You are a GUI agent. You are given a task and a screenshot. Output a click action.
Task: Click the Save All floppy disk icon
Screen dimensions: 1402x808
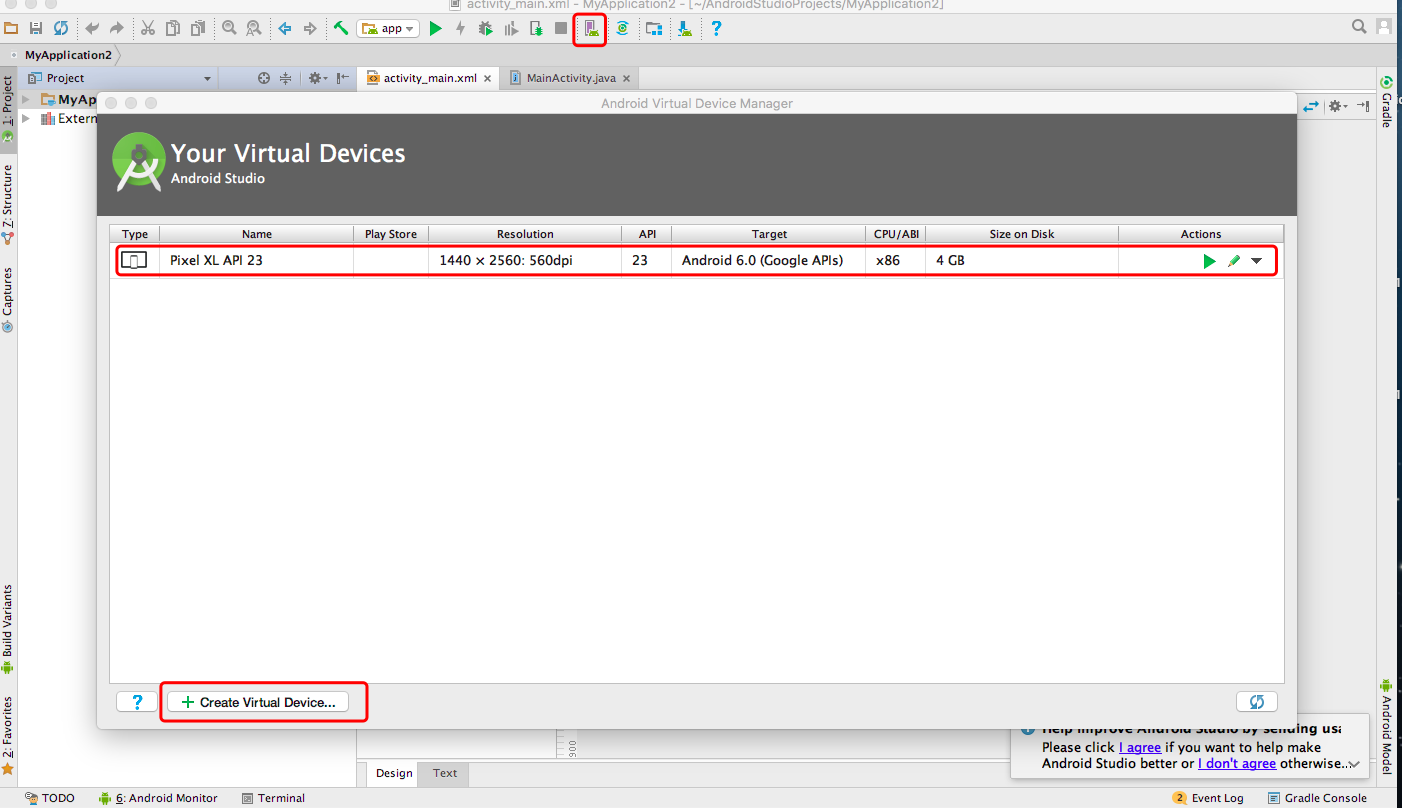[36, 28]
